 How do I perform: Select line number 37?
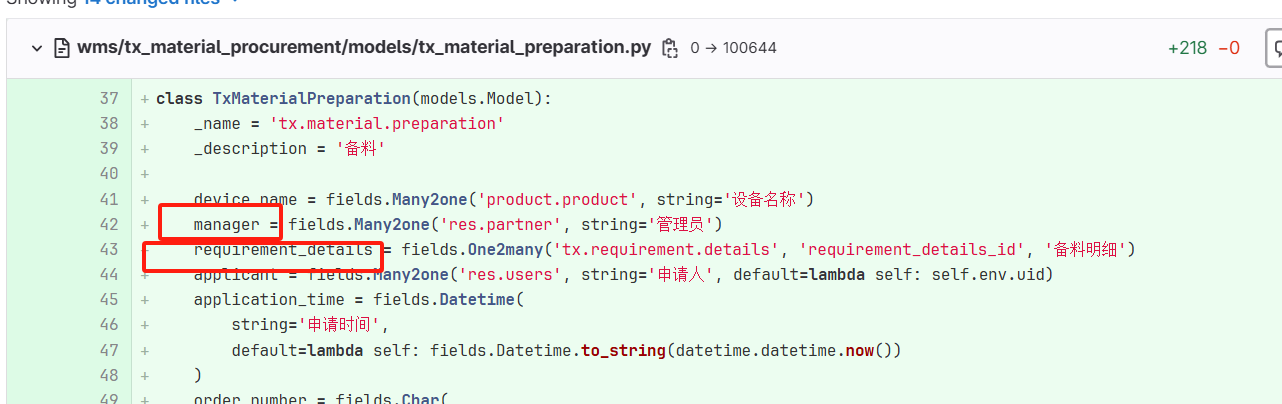click(108, 98)
